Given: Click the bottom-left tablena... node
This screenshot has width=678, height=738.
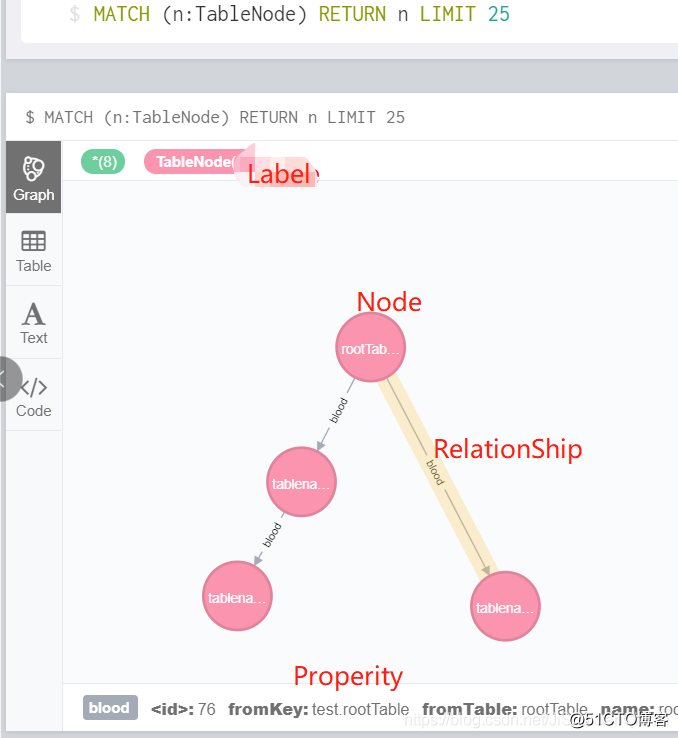Looking at the screenshot, I should click(x=237, y=596).
